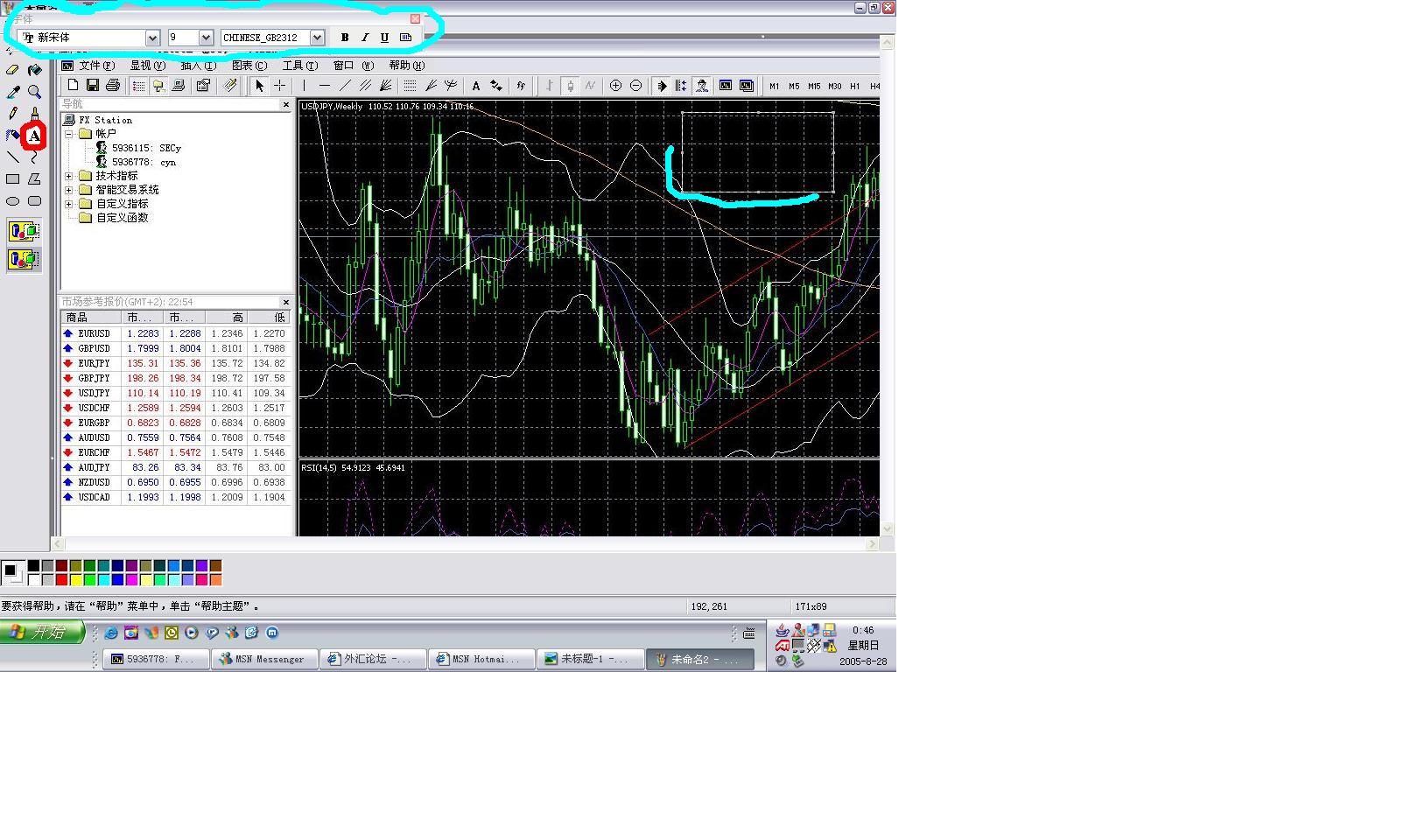
Task: Select the Ellipse shape tool
Action: 12,201
